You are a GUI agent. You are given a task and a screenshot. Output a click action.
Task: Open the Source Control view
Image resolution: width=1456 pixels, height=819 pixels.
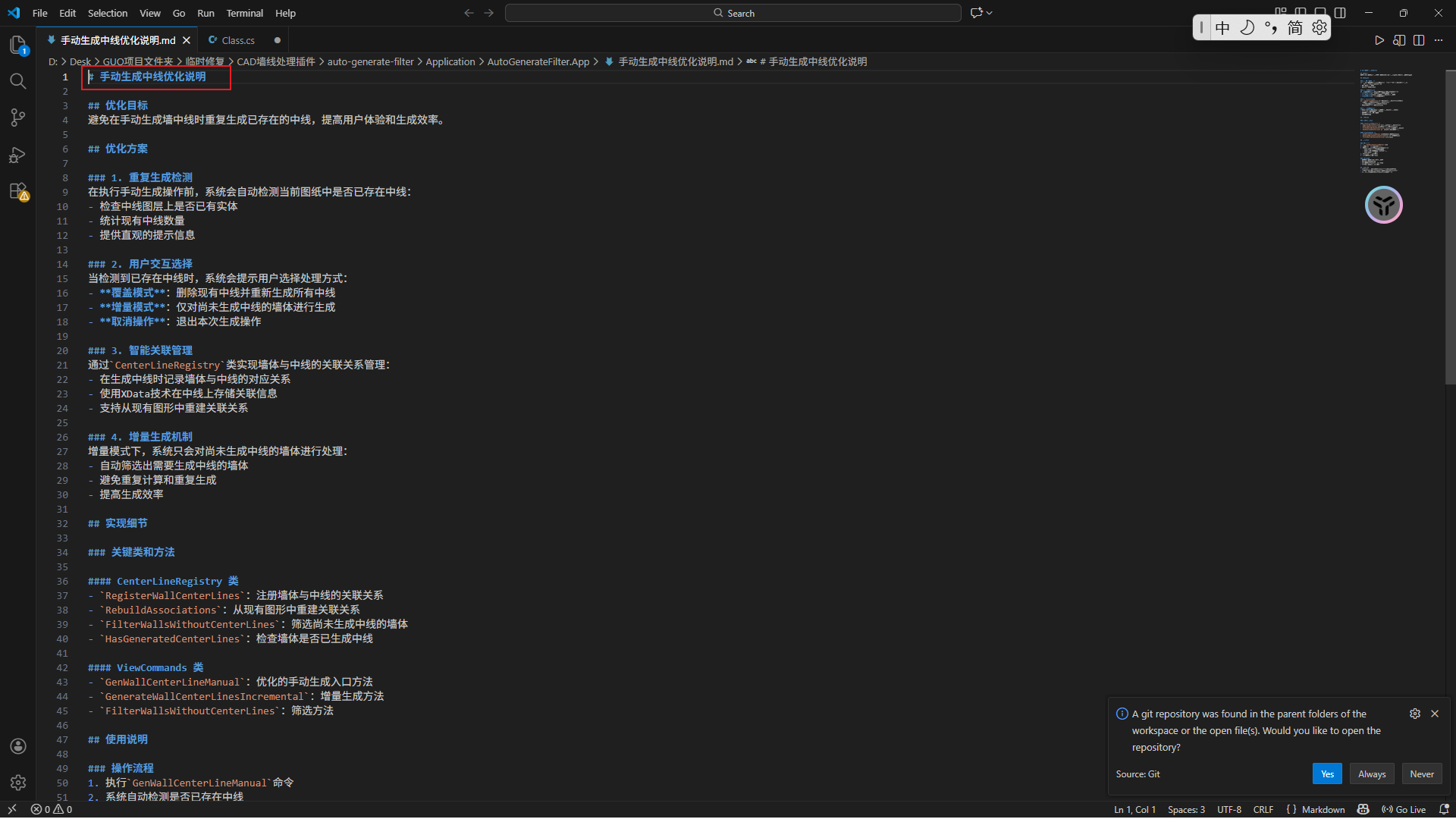tap(18, 118)
